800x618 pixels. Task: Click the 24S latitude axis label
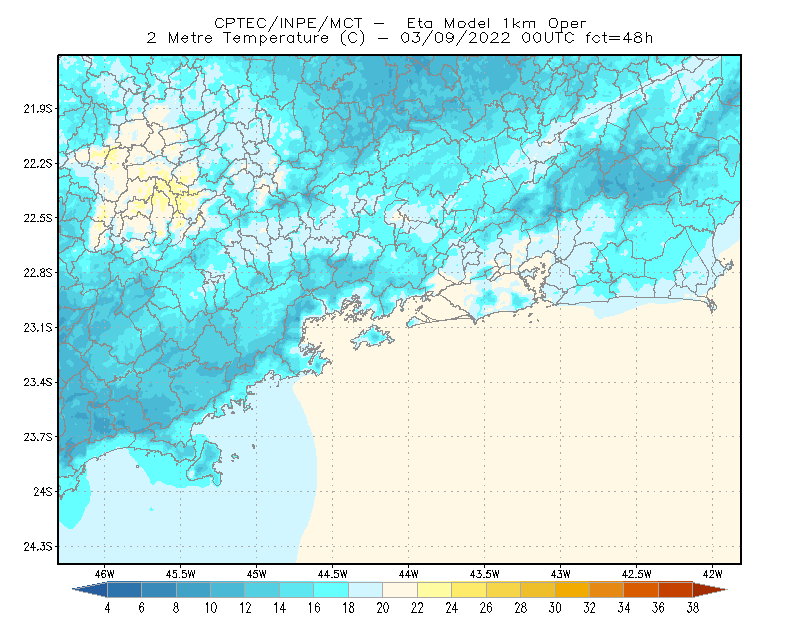pos(43,491)
